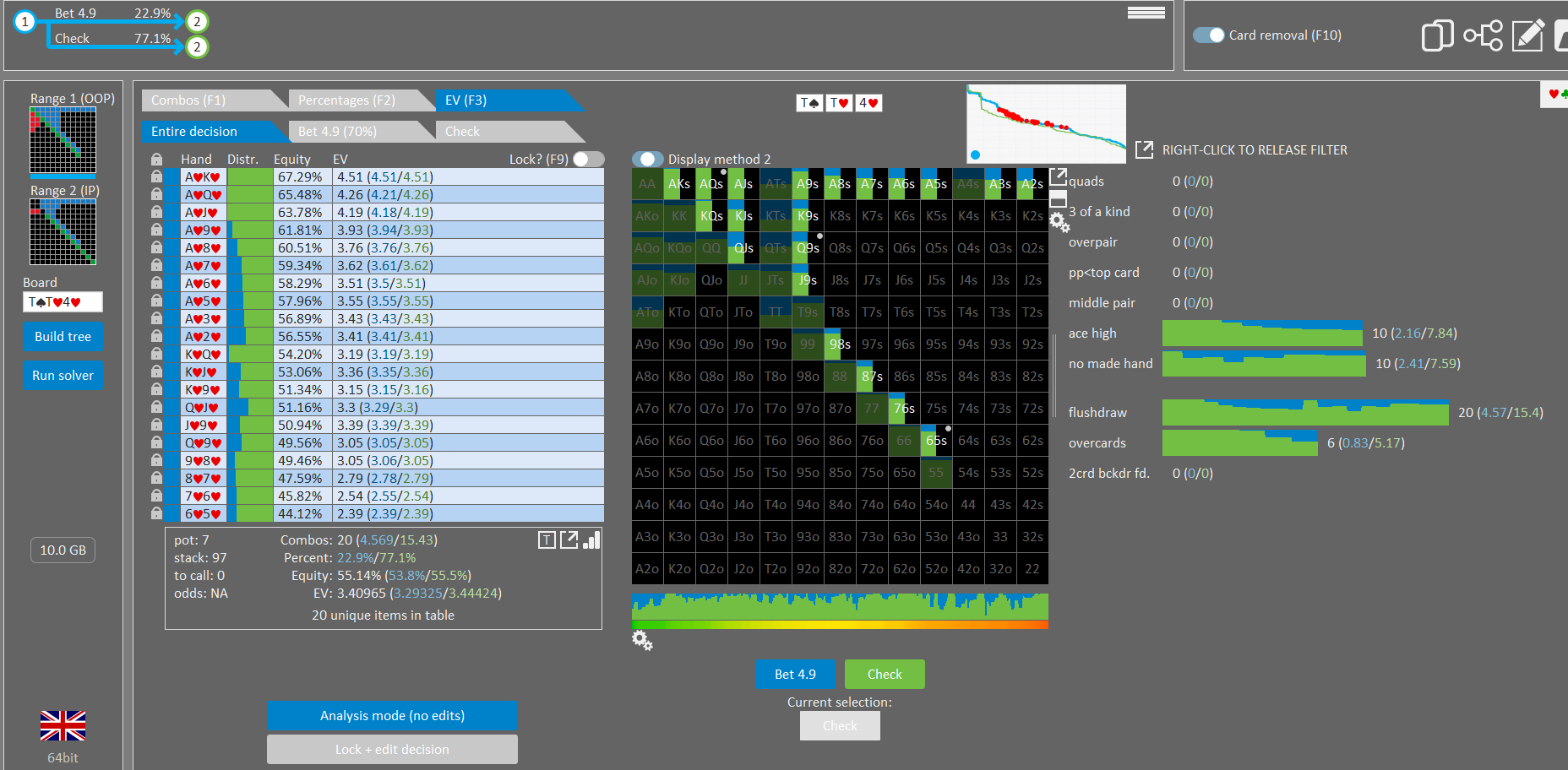Image resolution: width=1568 pixels, height=770 pixels.
Task: Open the tree view icon in top toolbar
Action: click(x=1484, y=35)
